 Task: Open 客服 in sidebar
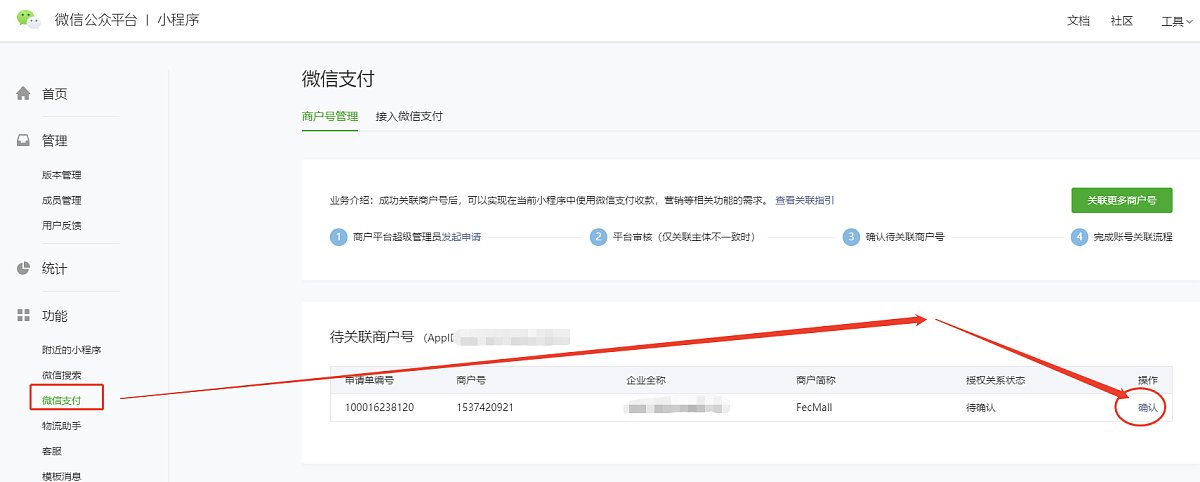[51, 451]
